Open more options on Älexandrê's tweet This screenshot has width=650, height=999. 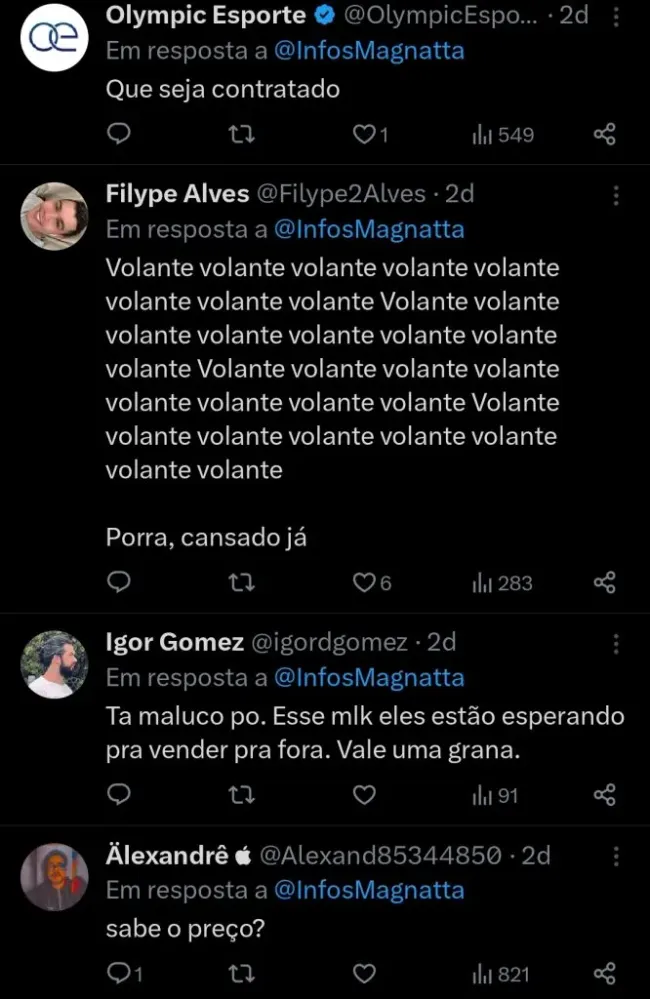click(x=617, y=857)
